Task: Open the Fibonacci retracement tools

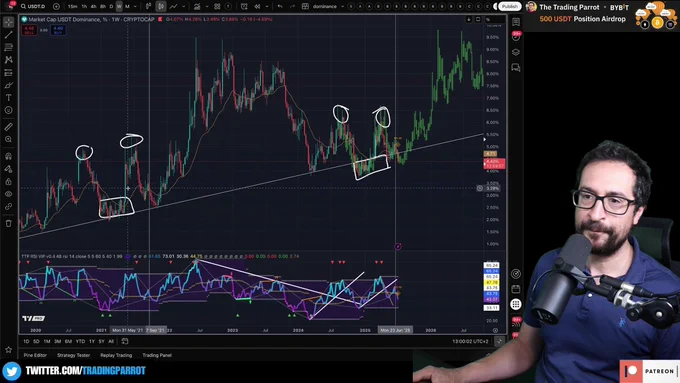Action: click(9, 47)
